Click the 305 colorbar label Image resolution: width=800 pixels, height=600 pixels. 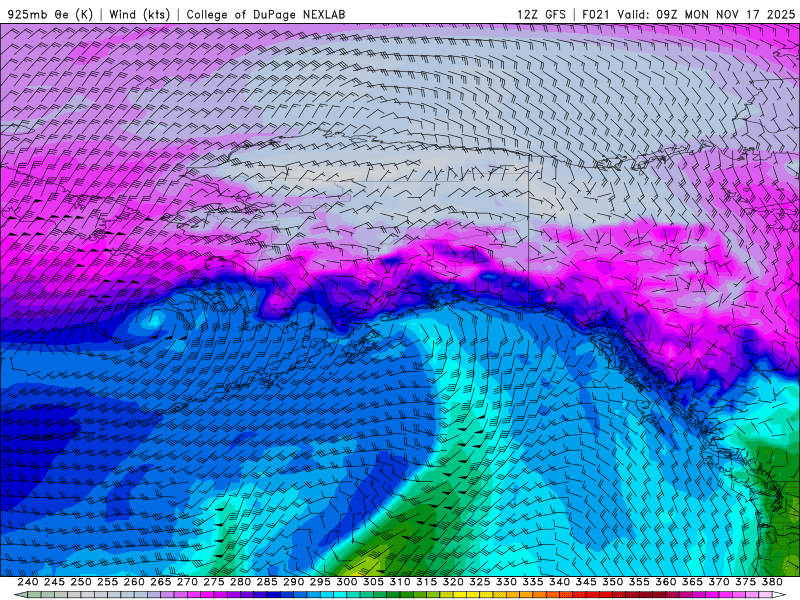click(373, 582)
